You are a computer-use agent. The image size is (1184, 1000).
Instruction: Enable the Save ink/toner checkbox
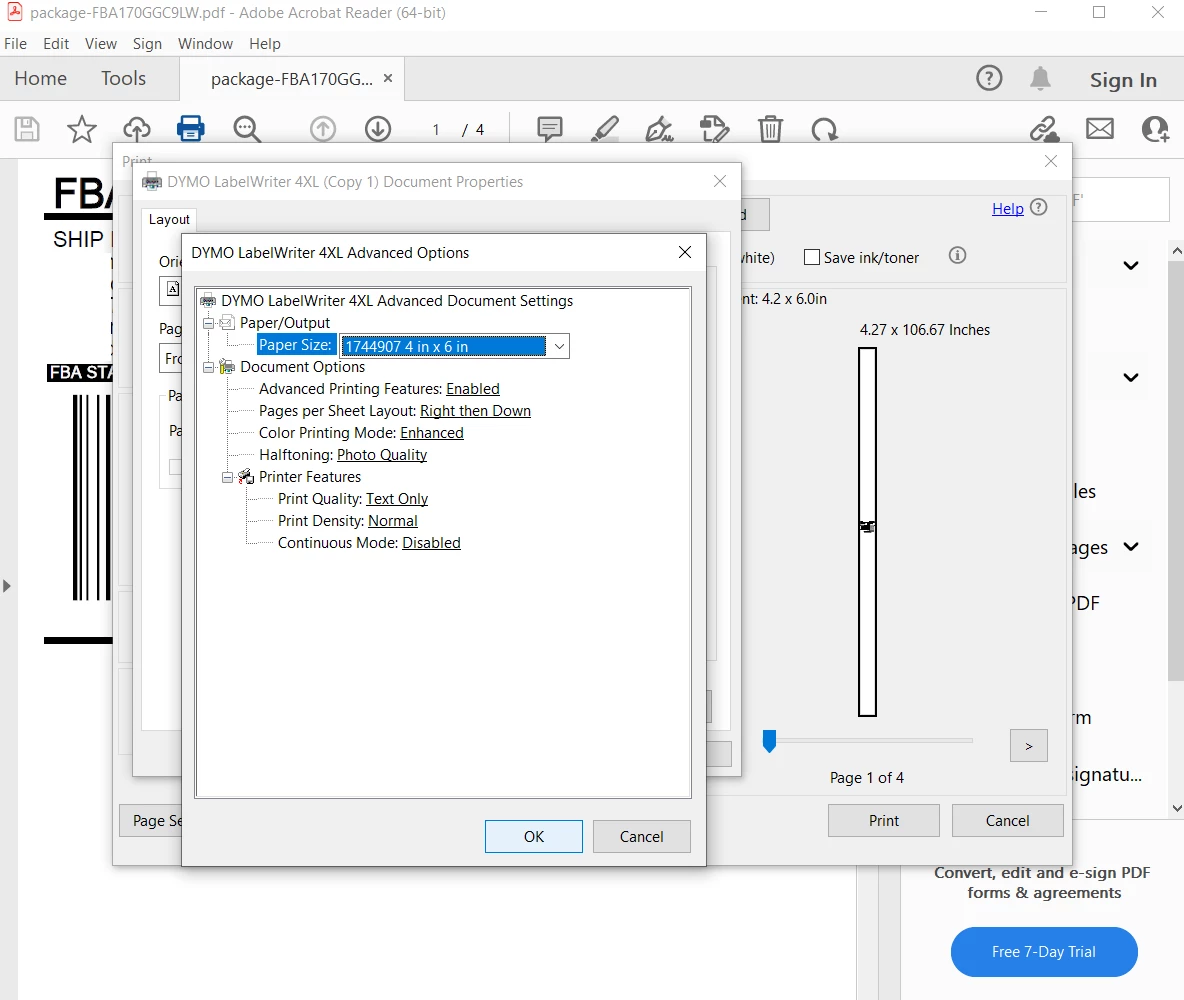tap(812, 257)
